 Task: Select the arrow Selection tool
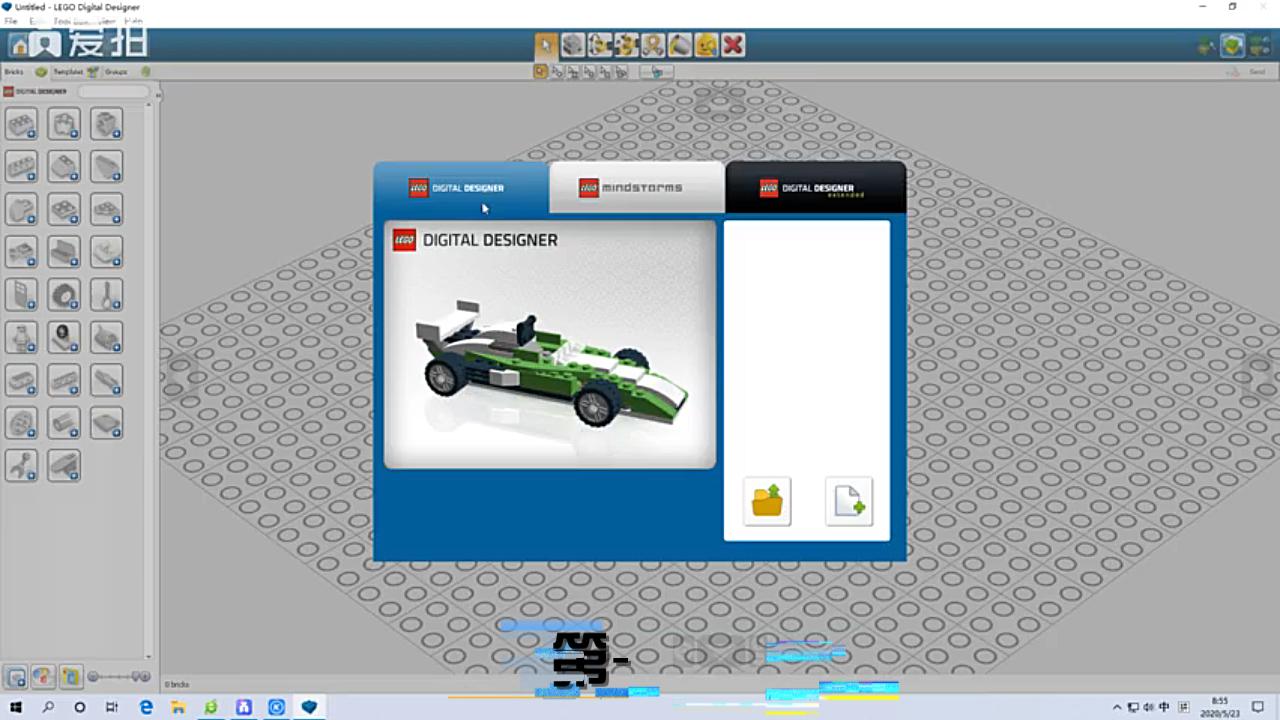(x=546, y=45)
